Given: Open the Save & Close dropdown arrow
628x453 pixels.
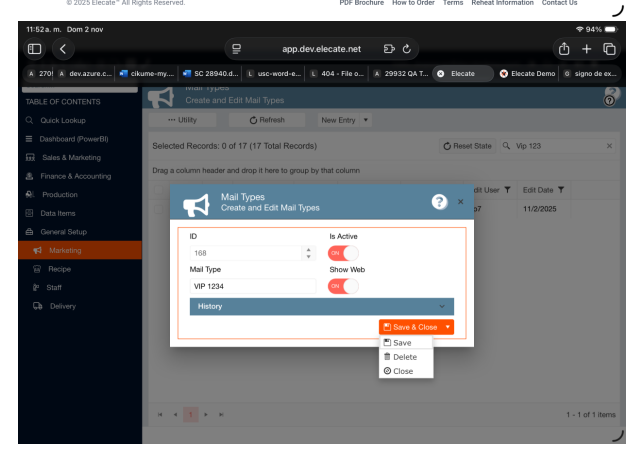Looking at the screenshot, I should pyautogui.click(x=448, y=327).
